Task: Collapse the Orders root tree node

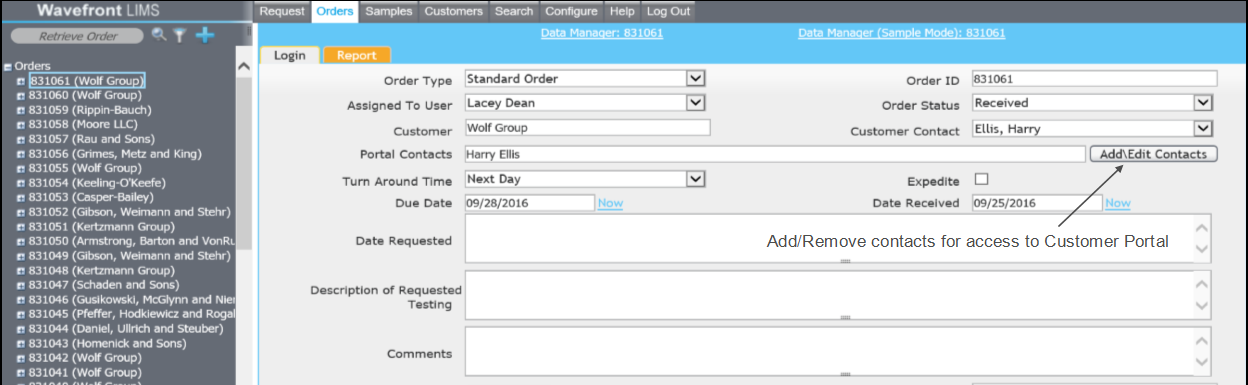Action: pos(8,67)
